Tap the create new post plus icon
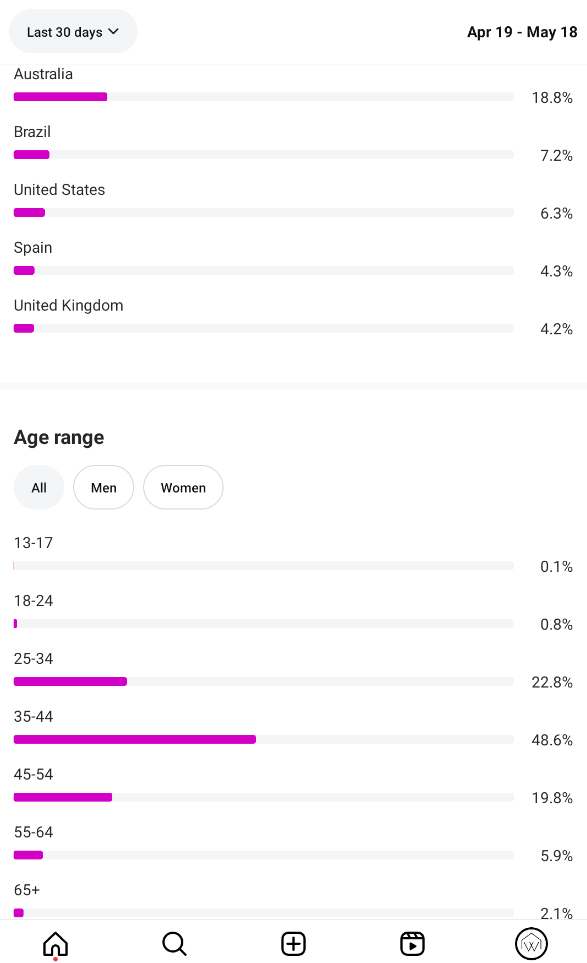This screenshot has width=587, height=963. click(x=294, y=943)
